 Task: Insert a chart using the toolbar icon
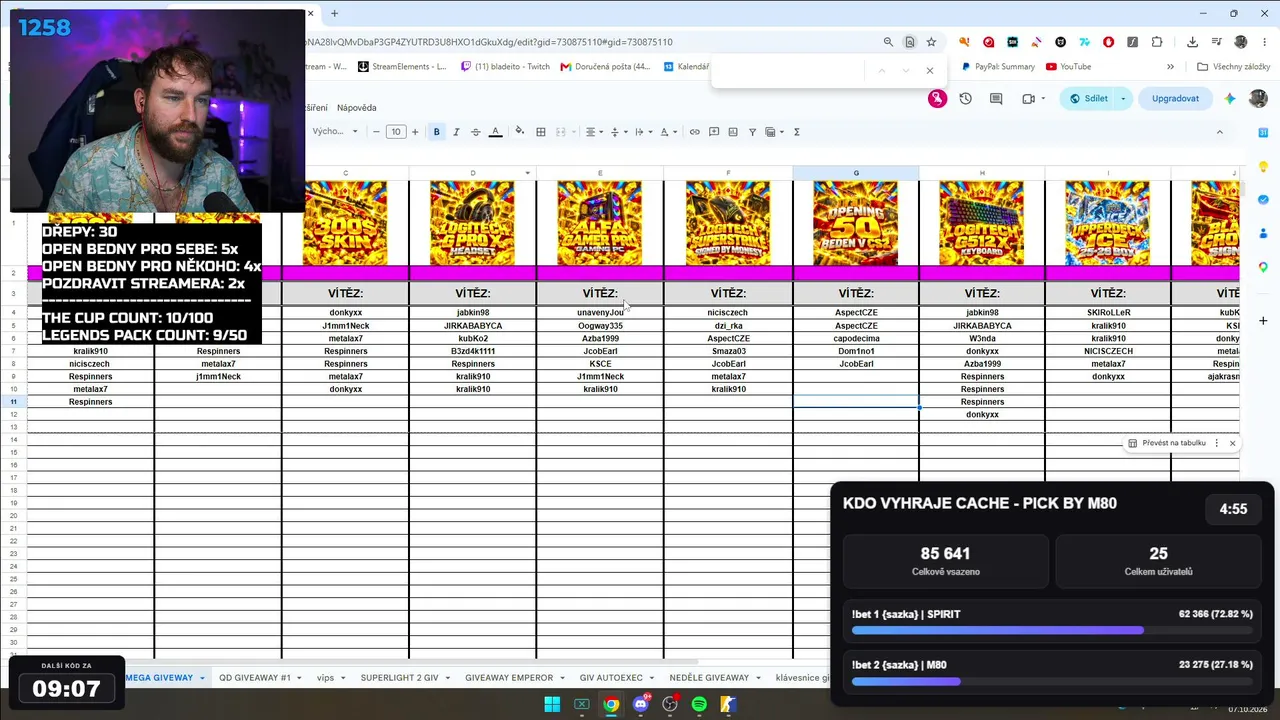[x=733, y=132]
